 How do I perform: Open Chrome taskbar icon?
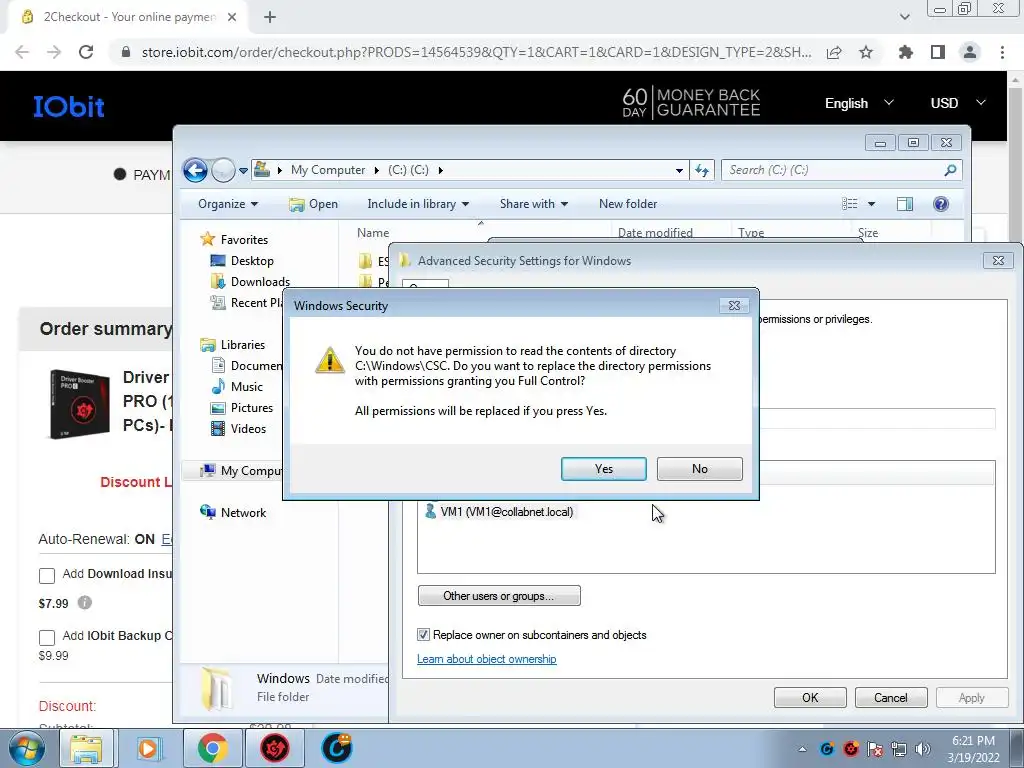(212, 748)
